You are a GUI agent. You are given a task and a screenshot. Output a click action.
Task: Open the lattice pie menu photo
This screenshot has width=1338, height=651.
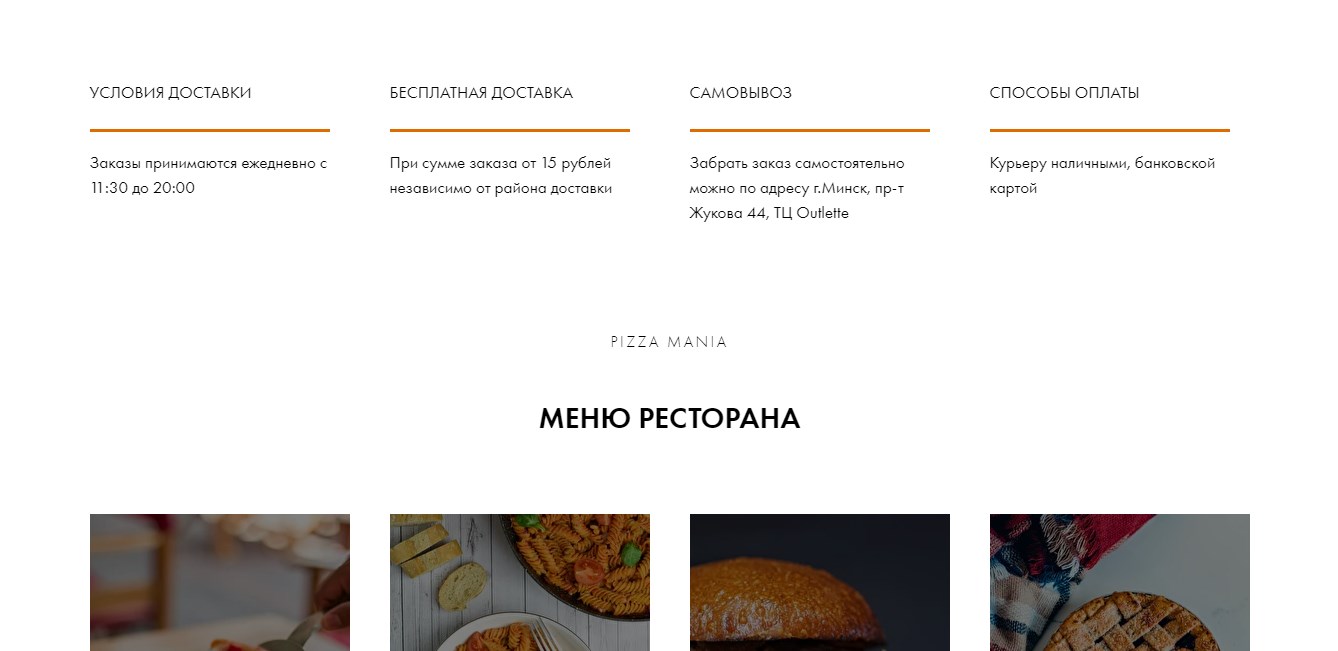[1120, 582]
